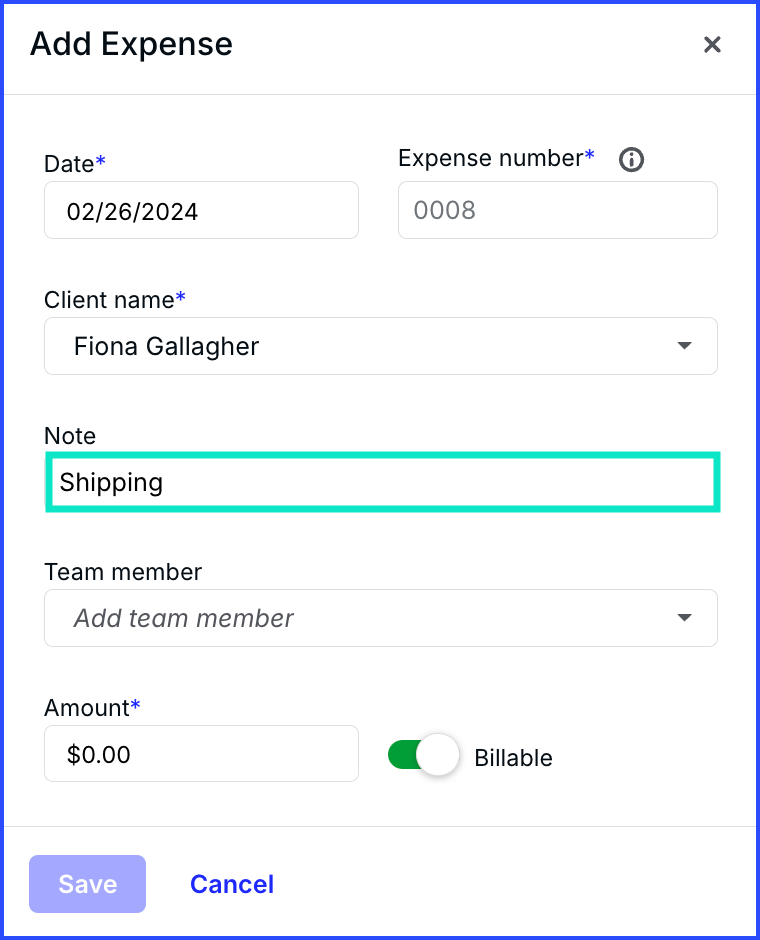This screenshot has width=760, height=940.
Task: Focus the Date field showing 02/26/2024
Action: pos(201,210)
